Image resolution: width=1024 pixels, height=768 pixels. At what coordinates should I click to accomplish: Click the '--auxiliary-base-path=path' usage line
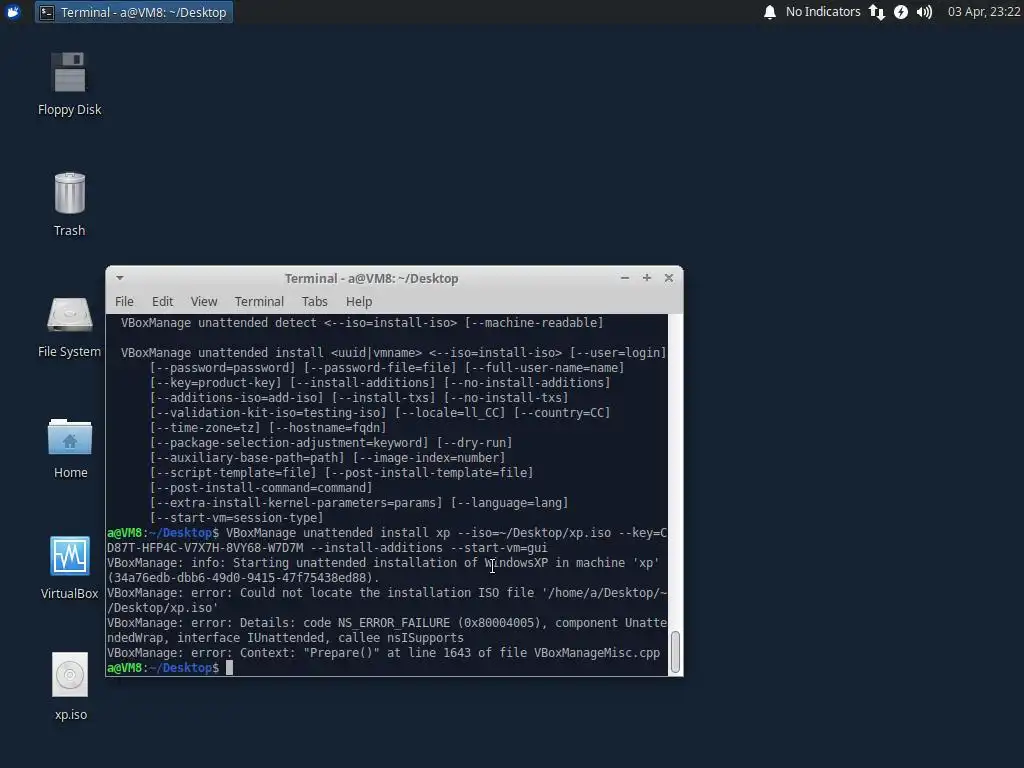pyautogui.click(x=327, y=458)
